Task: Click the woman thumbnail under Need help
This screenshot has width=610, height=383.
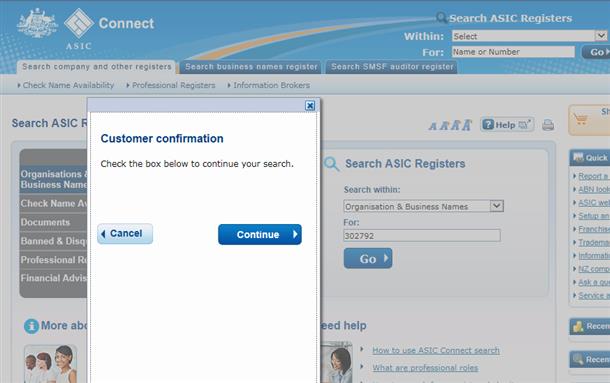Action: coord(336,362)
